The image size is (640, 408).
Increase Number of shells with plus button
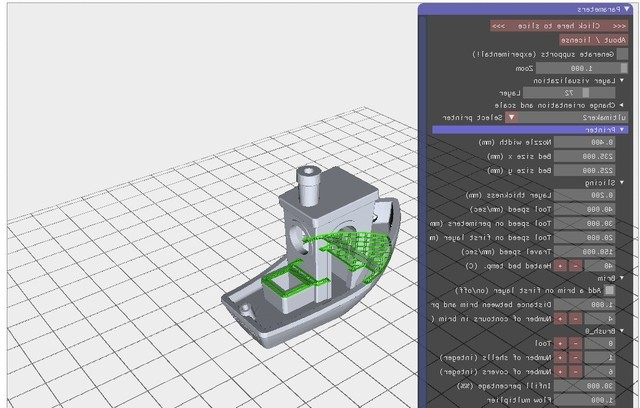[x=561, y=356]
